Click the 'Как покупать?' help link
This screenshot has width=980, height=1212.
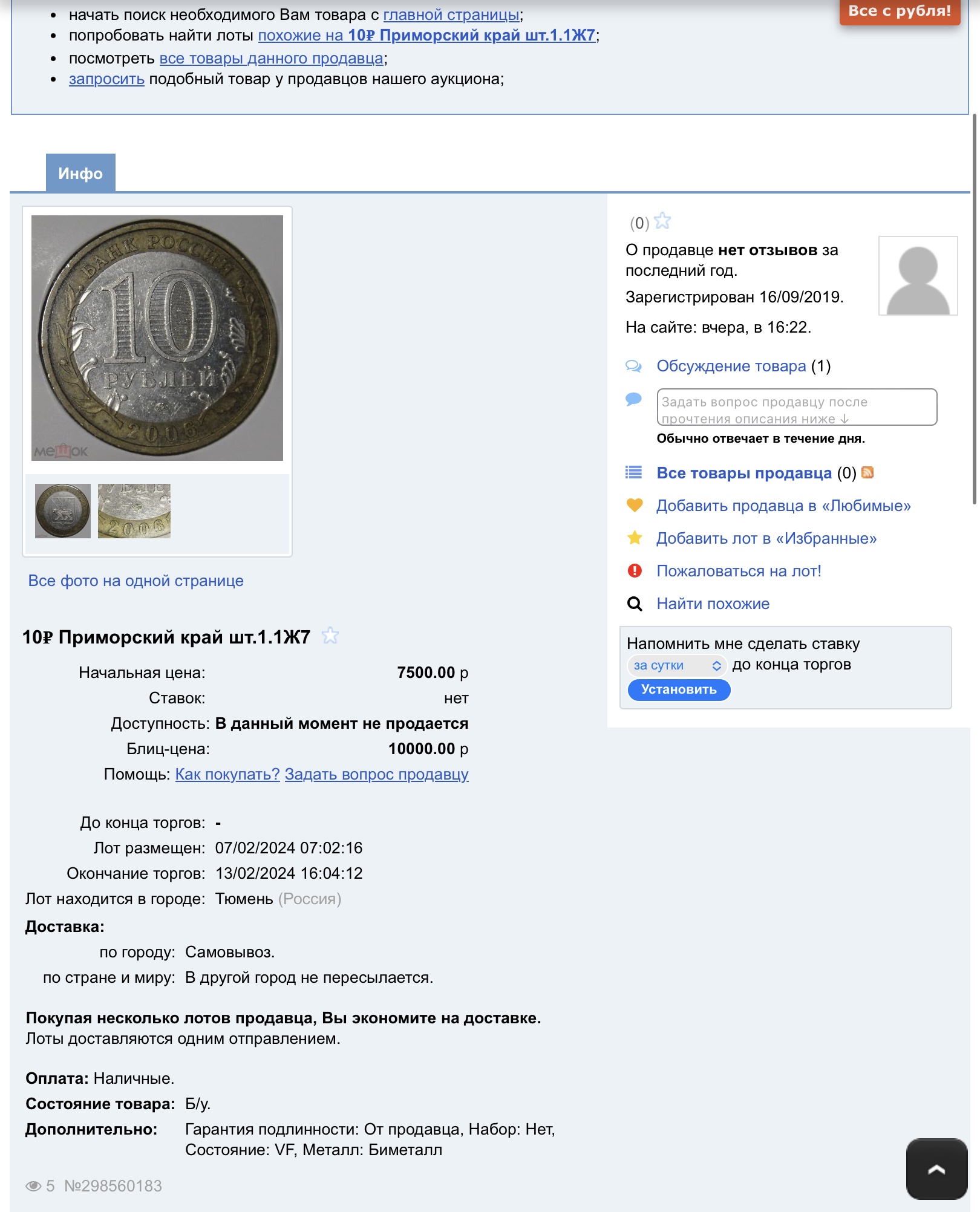click(227, 774)
